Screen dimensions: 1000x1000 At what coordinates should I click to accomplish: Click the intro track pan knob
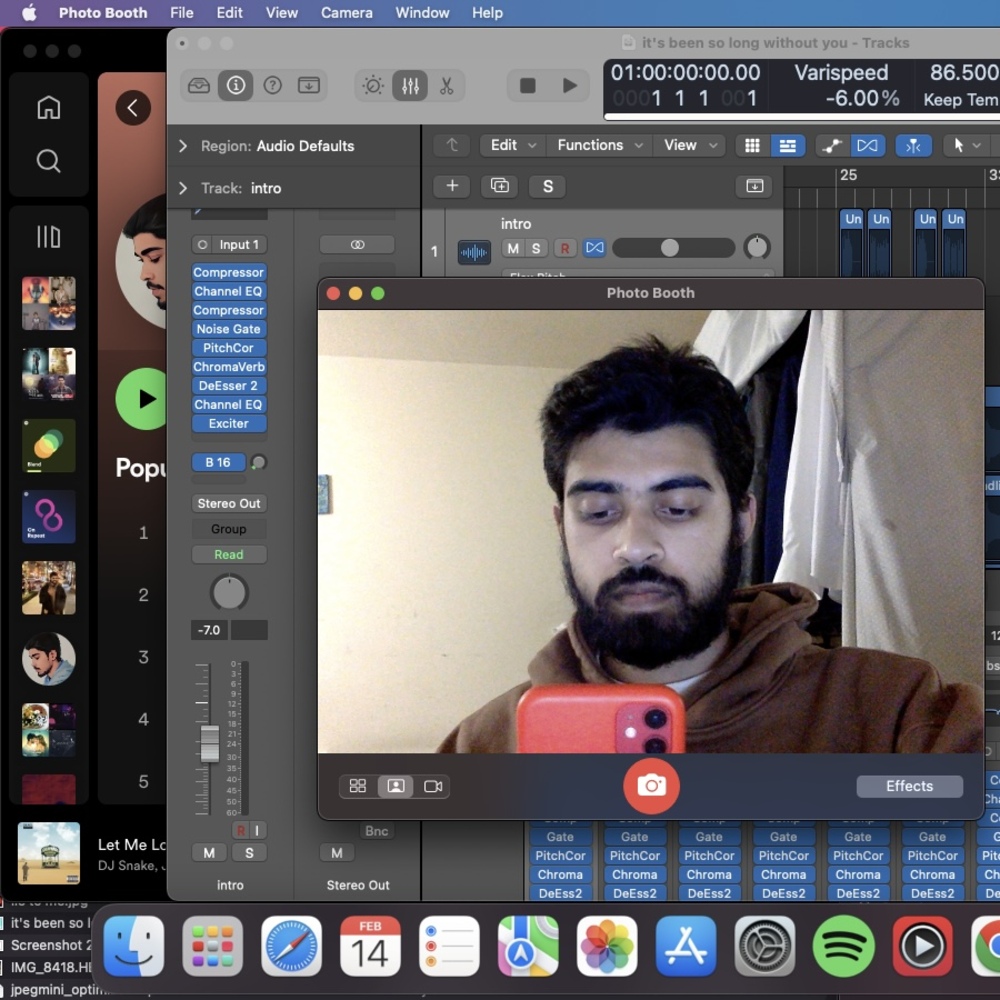coord(757,247)
